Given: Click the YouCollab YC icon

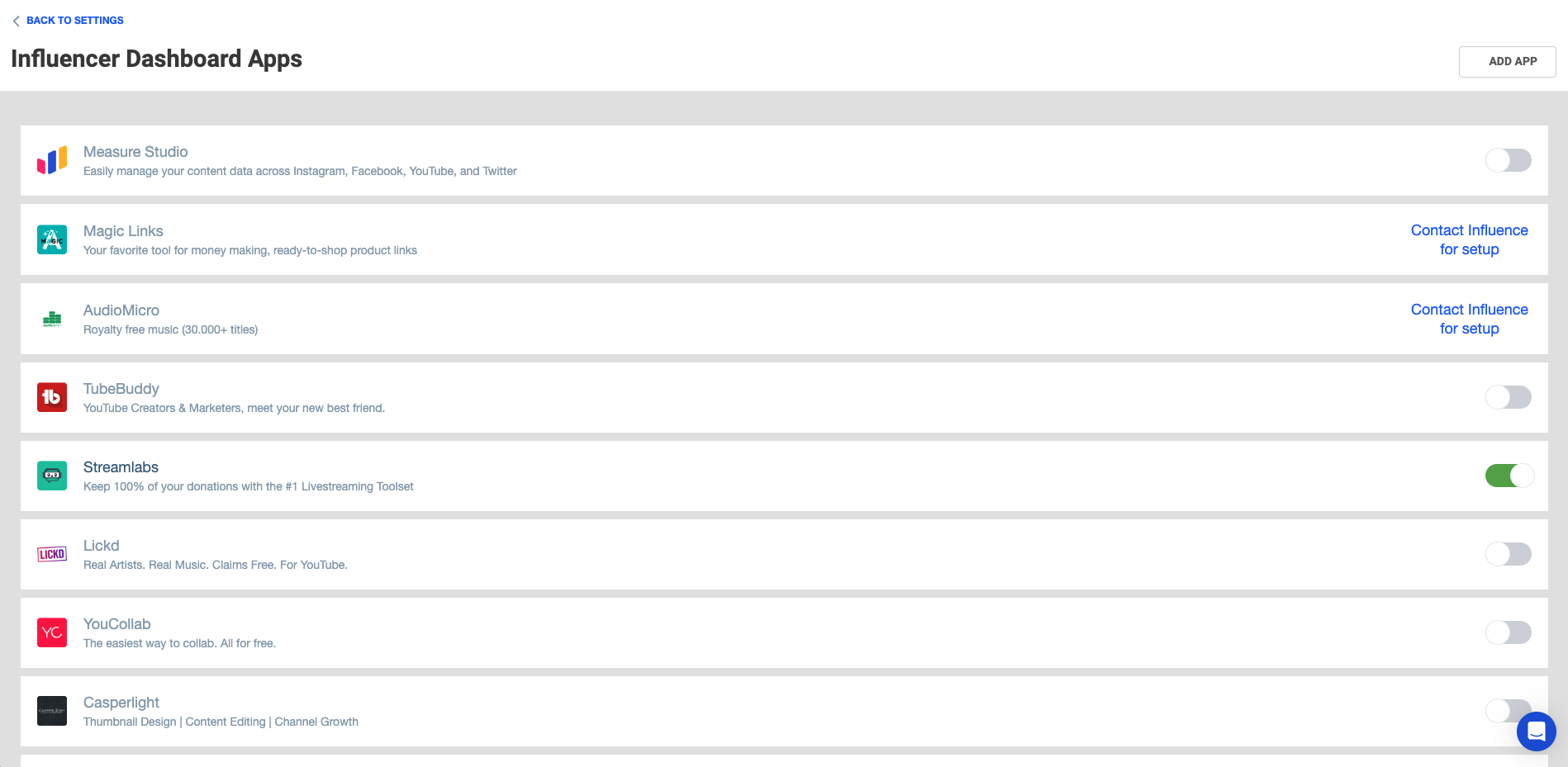Looking at the screenshot, I should (52, 632).
